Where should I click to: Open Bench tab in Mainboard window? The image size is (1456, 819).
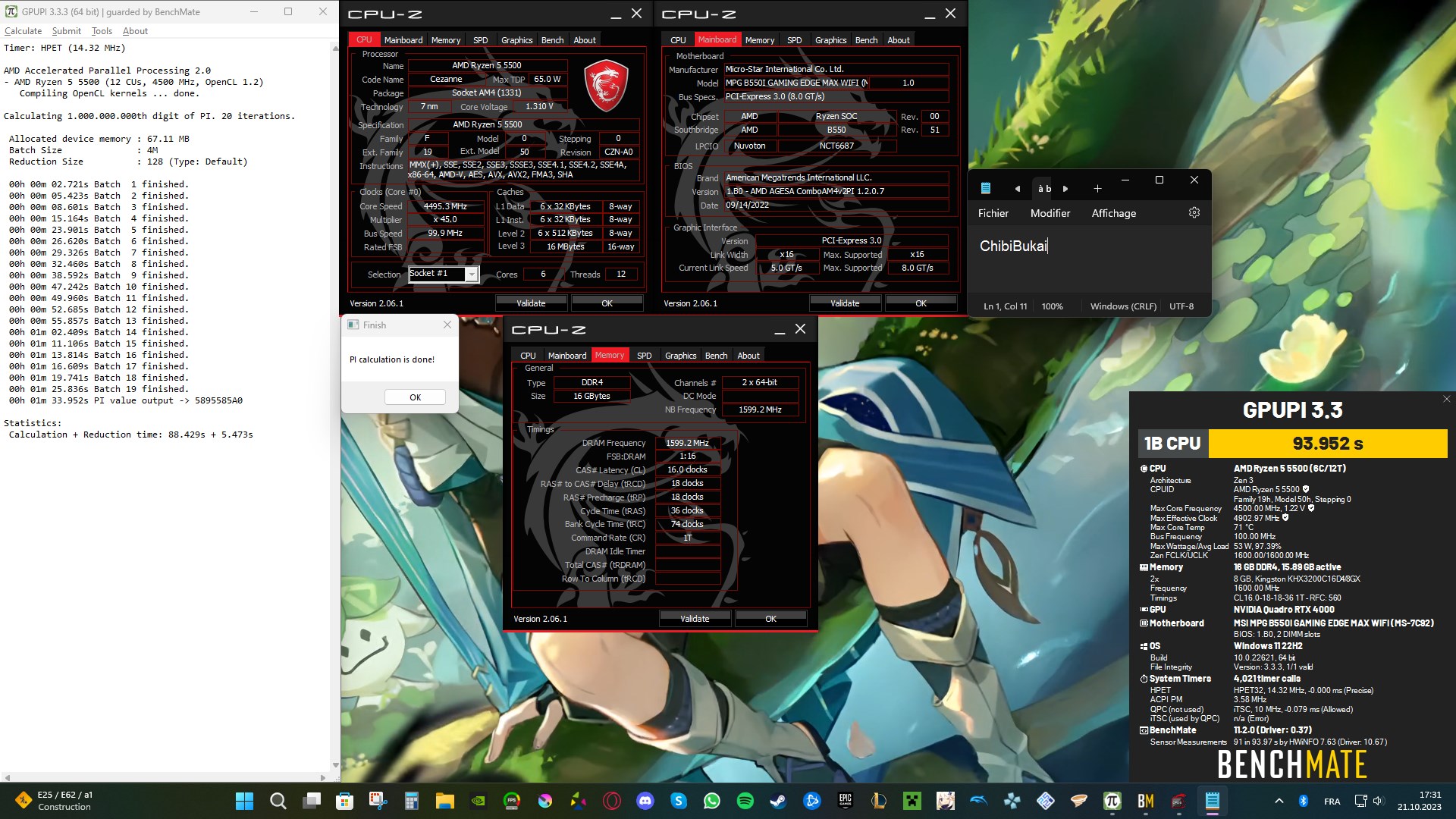coord(866,40)
